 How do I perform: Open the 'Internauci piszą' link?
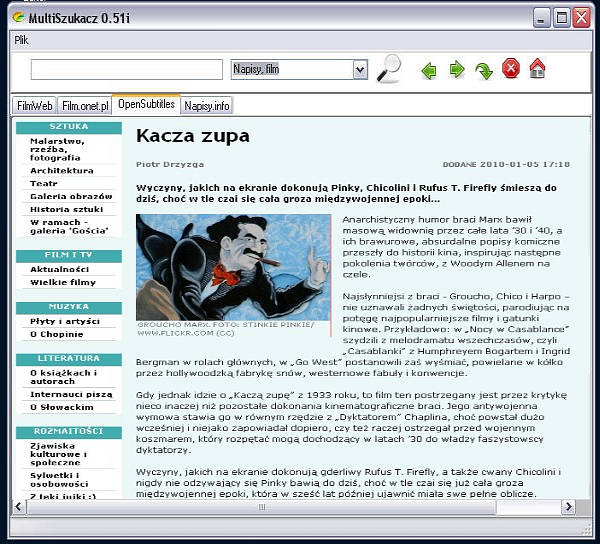(x=71, y=394)
